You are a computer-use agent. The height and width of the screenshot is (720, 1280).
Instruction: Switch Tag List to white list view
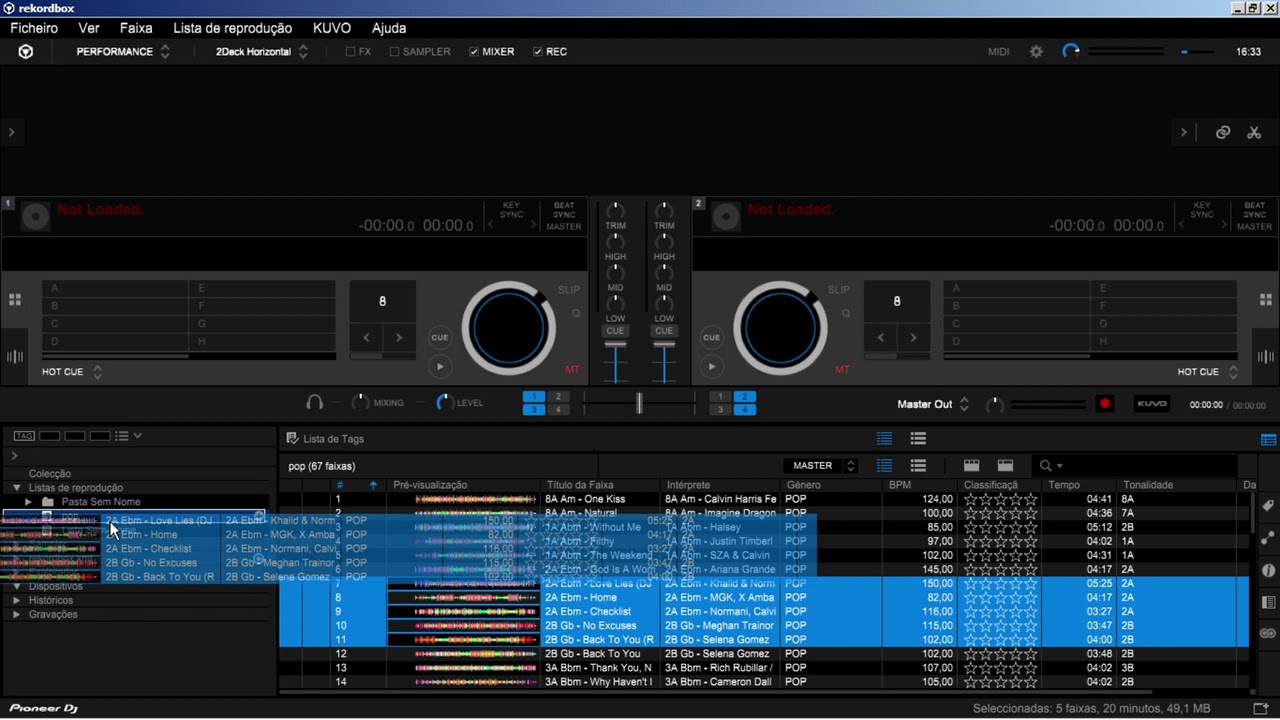click(918, 438)
